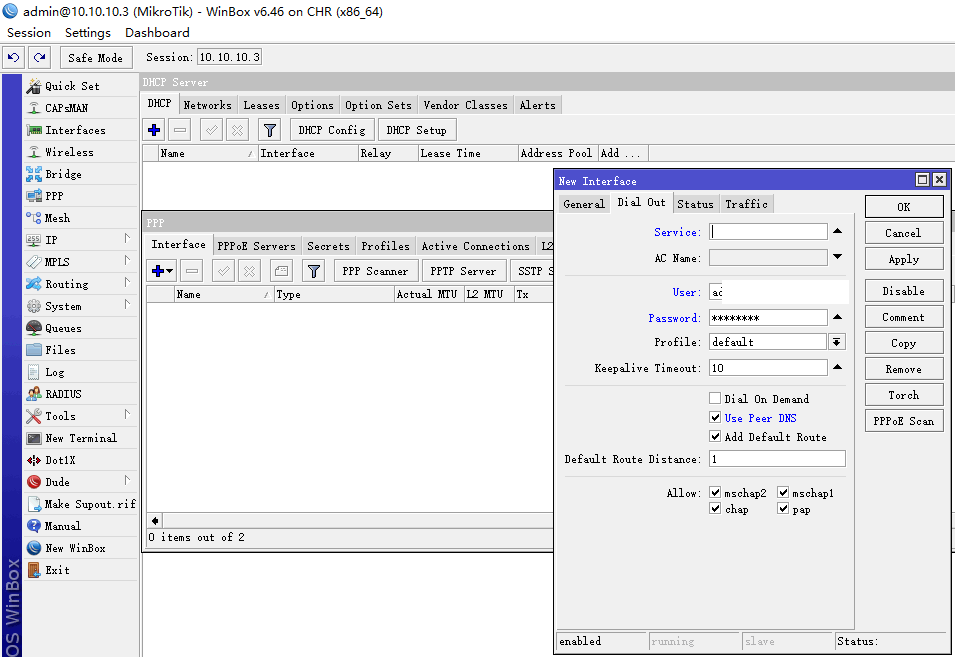Screen dimensions: 955x657
Task: Switch to the Status tab in New Interface
Action: tap(695, 204)
